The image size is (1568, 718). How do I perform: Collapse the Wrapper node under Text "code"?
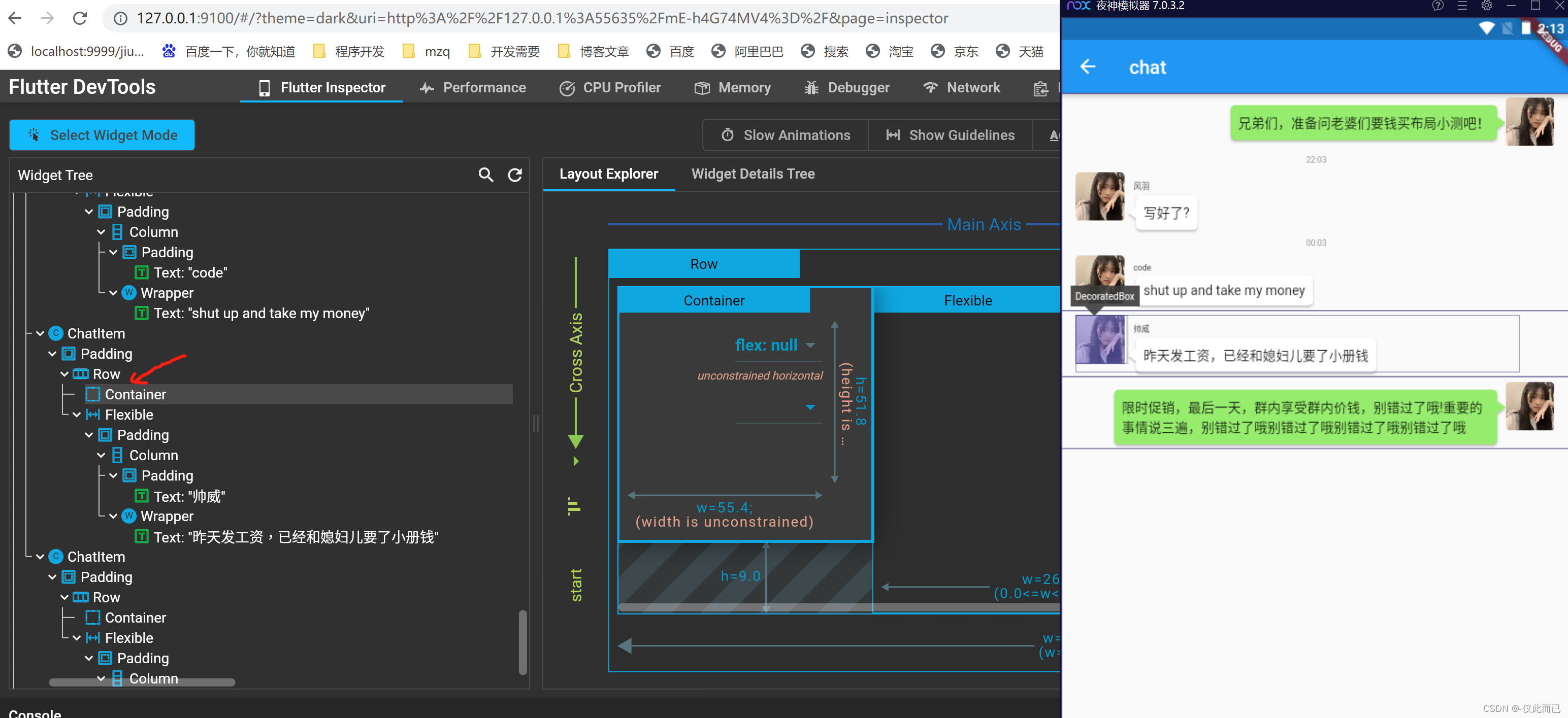pos(113,293)
